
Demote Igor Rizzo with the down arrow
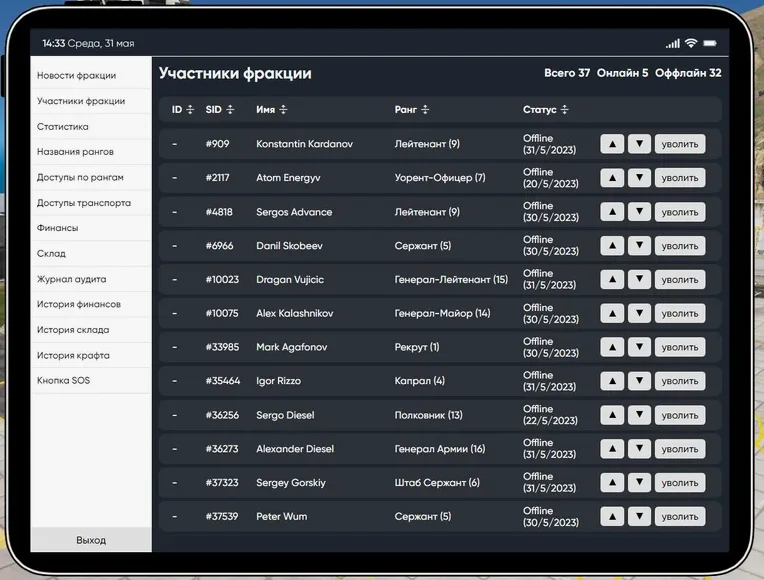tap(639, 381)
